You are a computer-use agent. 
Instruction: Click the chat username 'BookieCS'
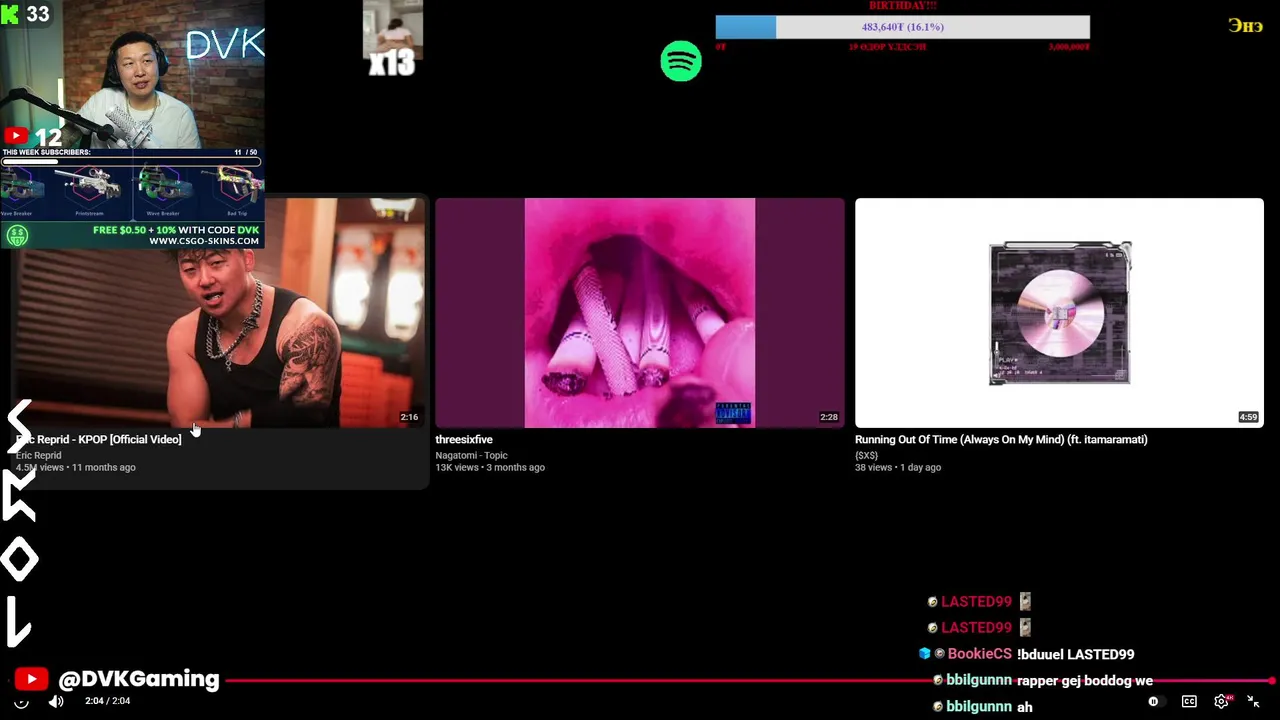click(x=979, y=654)
